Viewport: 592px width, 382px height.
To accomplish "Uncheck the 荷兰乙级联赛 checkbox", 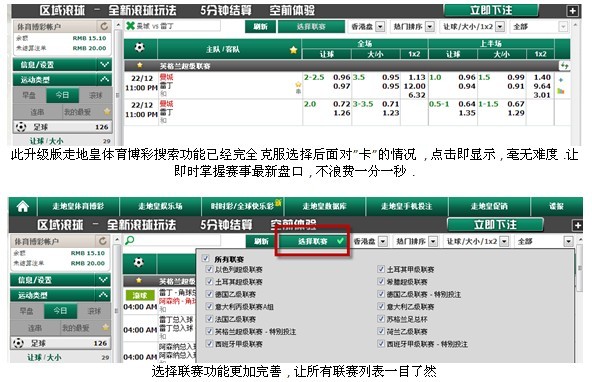I will pos(381,331).
